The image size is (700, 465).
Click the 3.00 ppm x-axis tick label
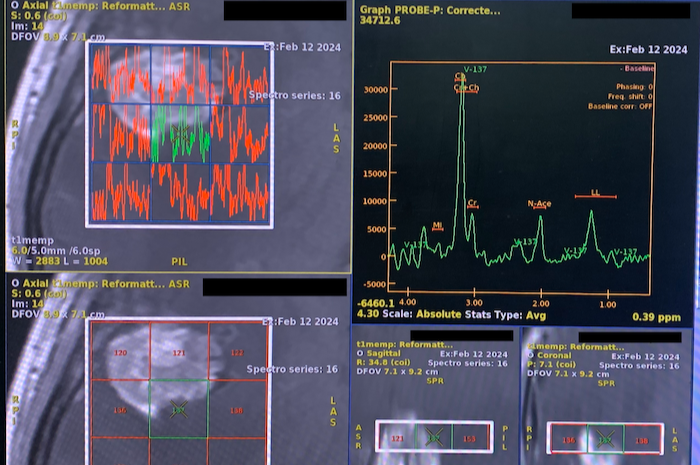tap(474, 303)
